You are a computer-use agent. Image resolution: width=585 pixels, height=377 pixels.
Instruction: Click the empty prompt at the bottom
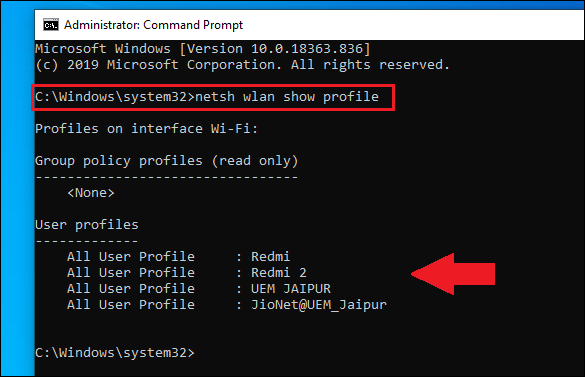coord(115,353)
